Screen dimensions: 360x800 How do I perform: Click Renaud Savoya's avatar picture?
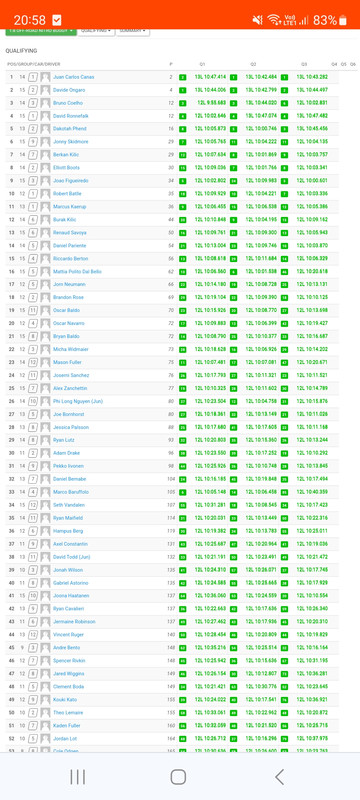(x=45, y=233)
